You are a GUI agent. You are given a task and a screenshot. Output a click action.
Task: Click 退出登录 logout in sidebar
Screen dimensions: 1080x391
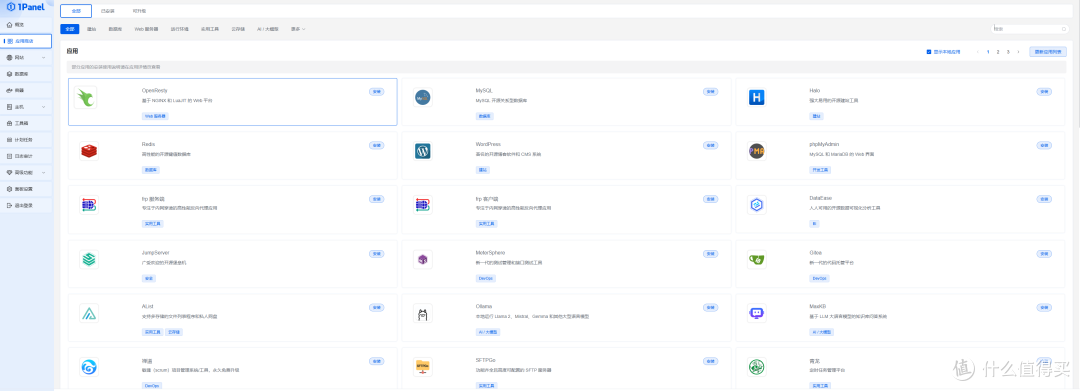tap(26, 205)
